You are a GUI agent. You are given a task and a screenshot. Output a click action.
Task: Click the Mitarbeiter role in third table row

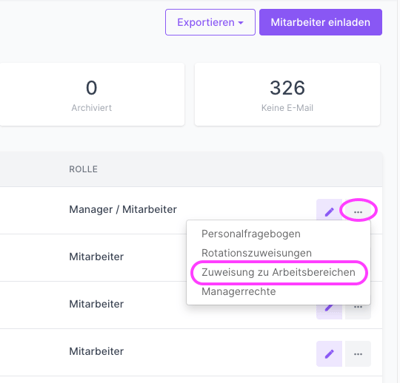[x=96, y=304]
